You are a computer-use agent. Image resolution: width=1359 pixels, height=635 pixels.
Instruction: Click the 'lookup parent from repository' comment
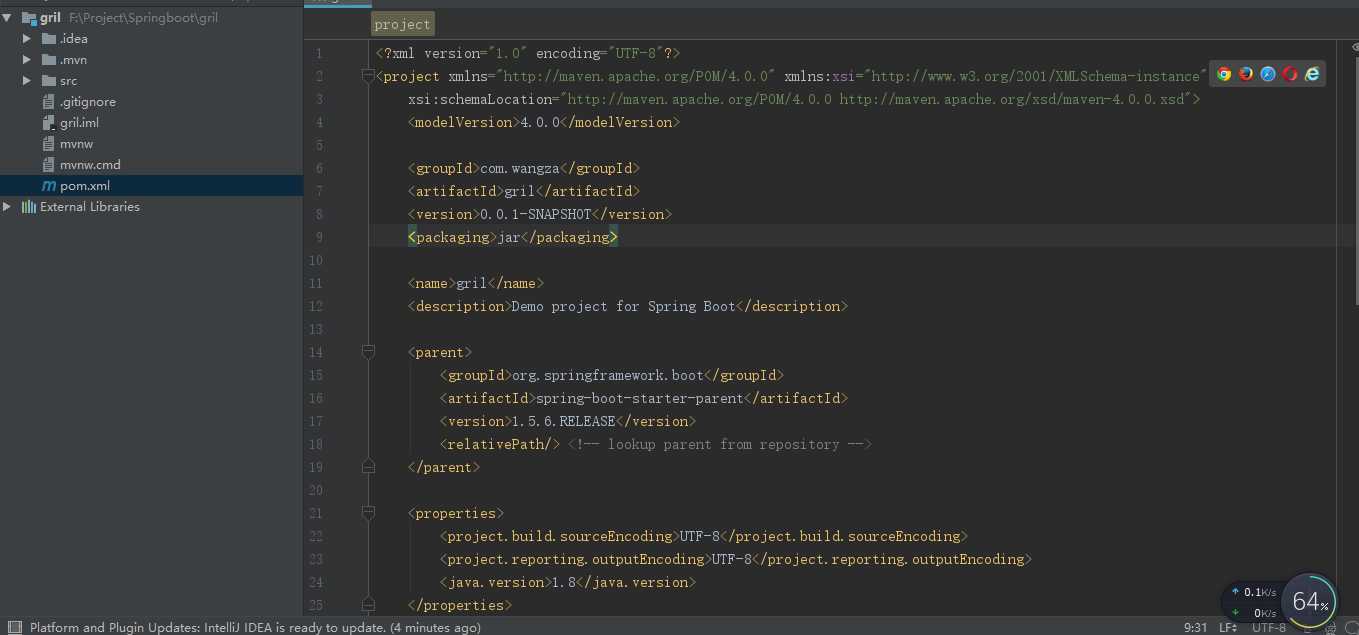719,444
